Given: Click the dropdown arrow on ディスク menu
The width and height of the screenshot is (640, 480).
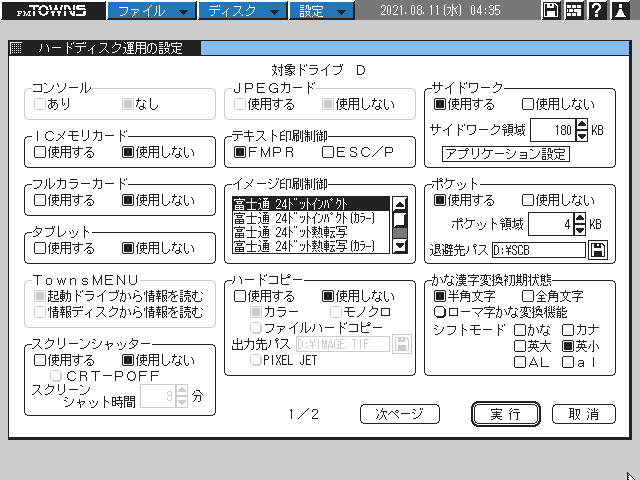Looking at the screenshot, I should click(275, 12).
